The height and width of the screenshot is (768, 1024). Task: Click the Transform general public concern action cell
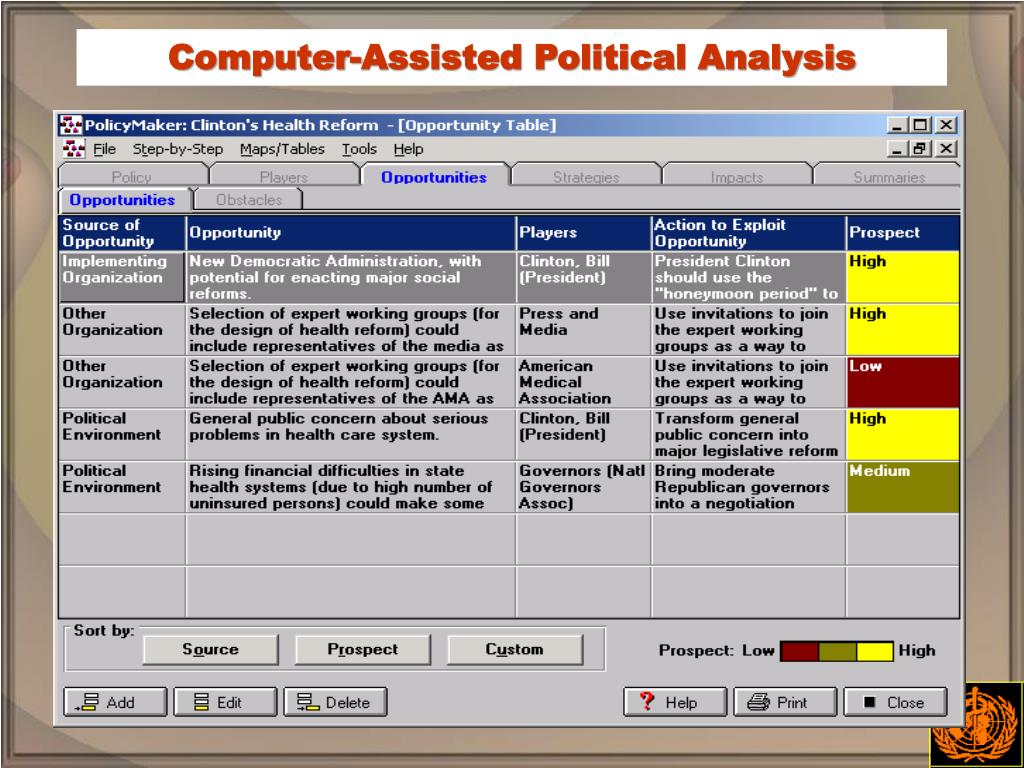pos(748,434)
